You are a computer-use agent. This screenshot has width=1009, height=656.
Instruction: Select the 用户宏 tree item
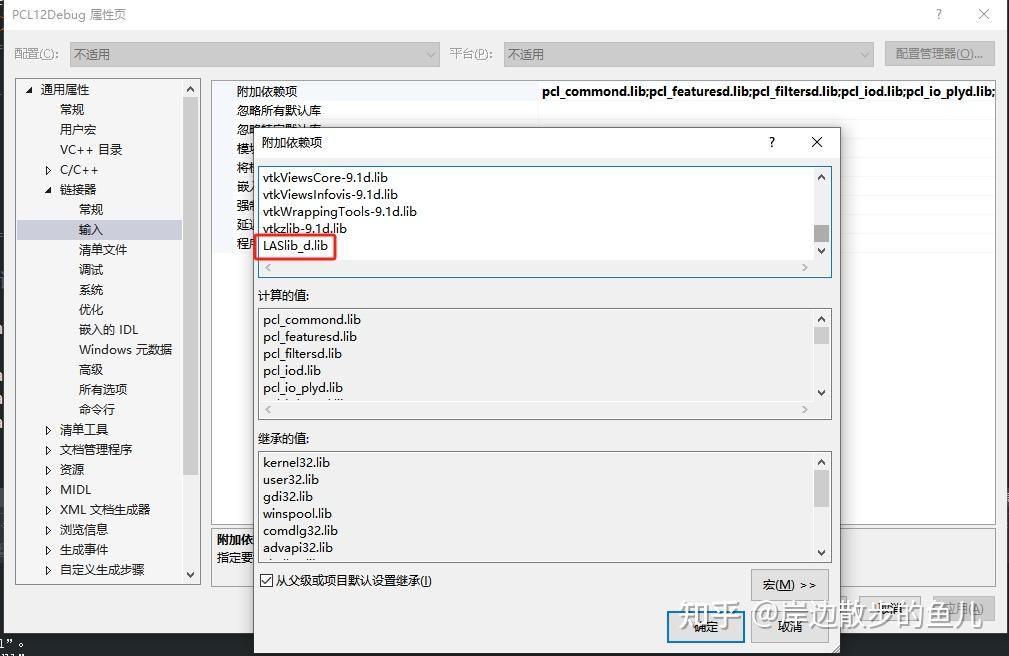pyautogui.click(x=78, y=129)
